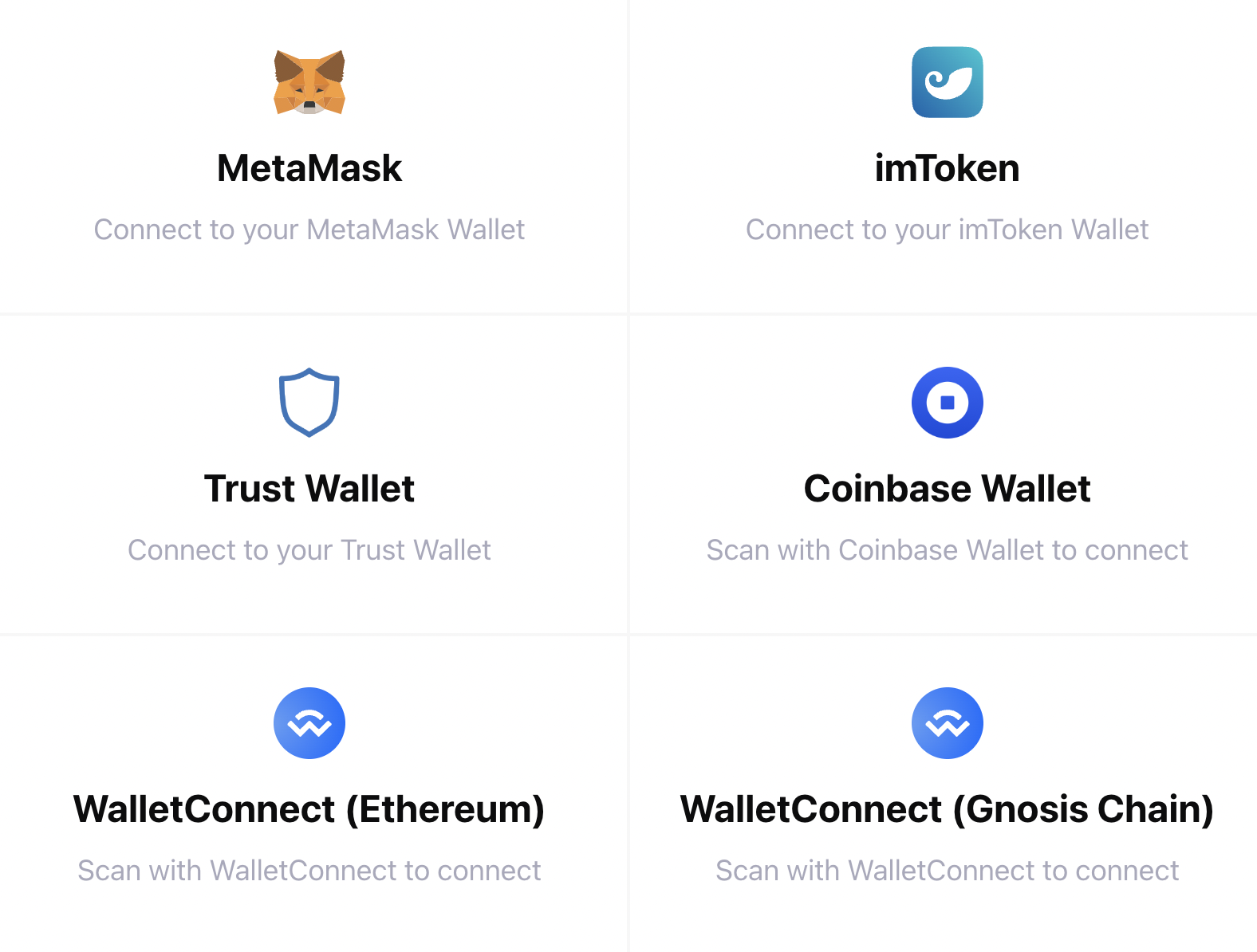This screenshot has width=1257, height=952.
Task: Select the imToken wallet logo
Action: (x=948, y=82)
